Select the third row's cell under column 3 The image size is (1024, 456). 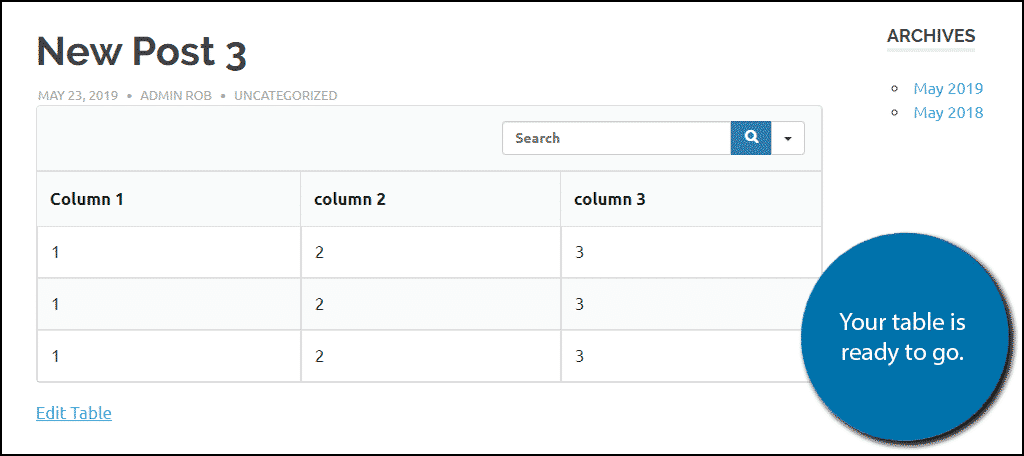[x=691, y=356]
